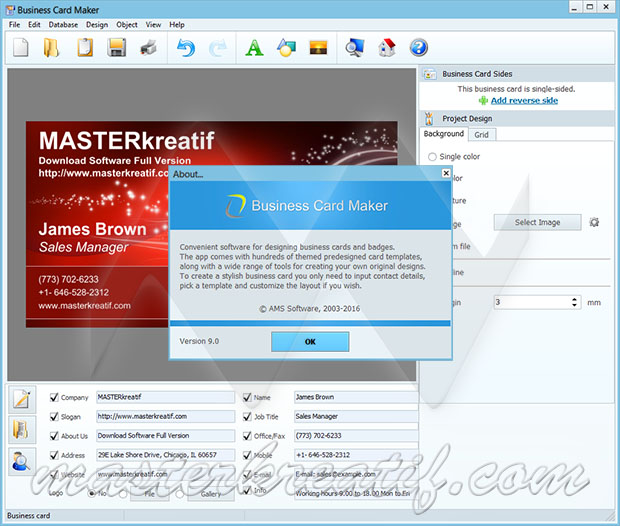Click the address book sidebar icon
620x526 pixels.
click(22, 430)
